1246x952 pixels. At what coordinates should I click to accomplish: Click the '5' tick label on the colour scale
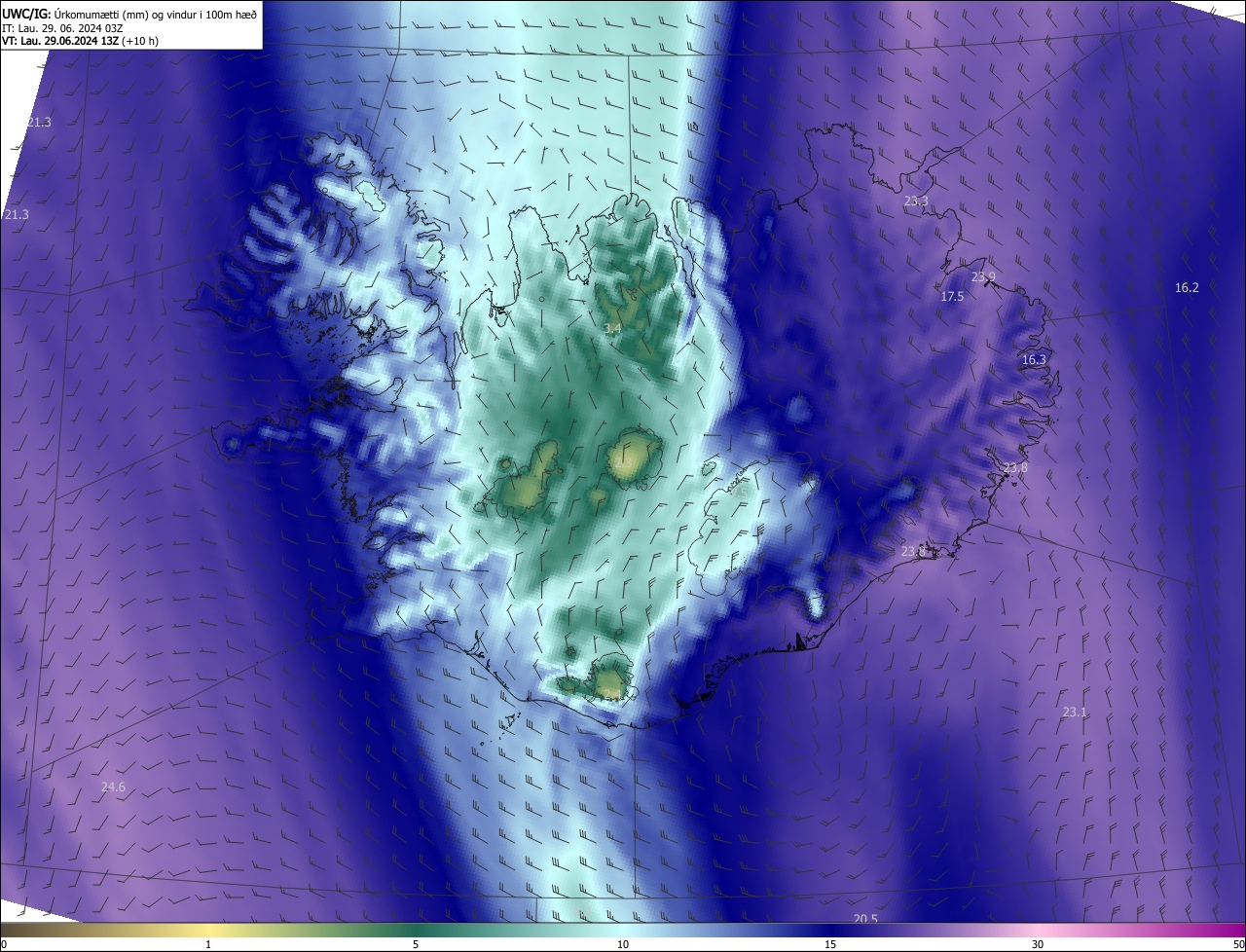tap(416, 944)
